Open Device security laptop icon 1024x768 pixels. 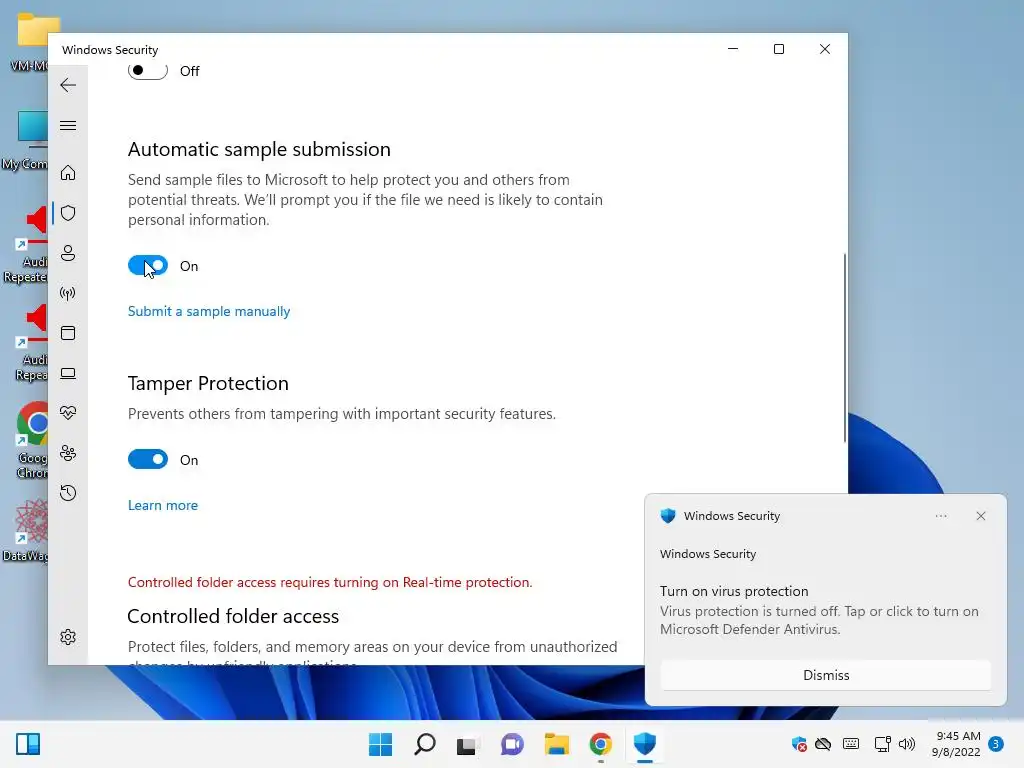tap(68, 373)
